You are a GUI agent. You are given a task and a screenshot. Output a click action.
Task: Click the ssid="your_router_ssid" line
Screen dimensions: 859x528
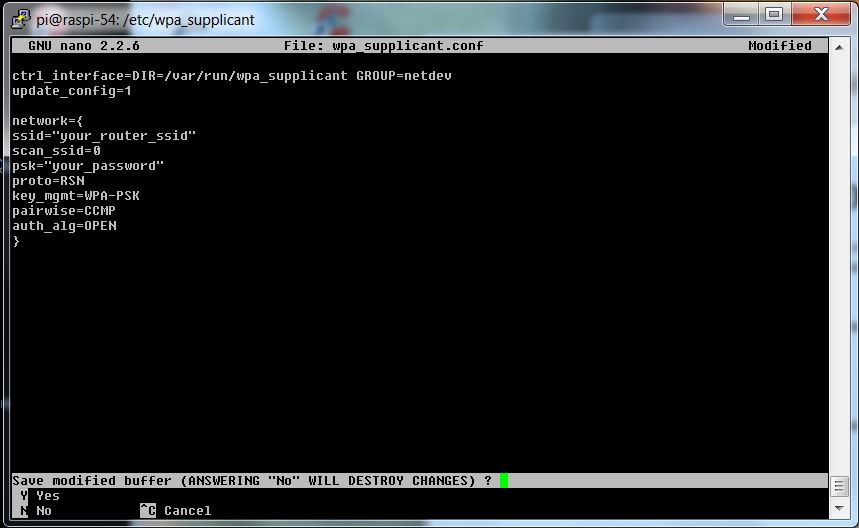[104, 136]
